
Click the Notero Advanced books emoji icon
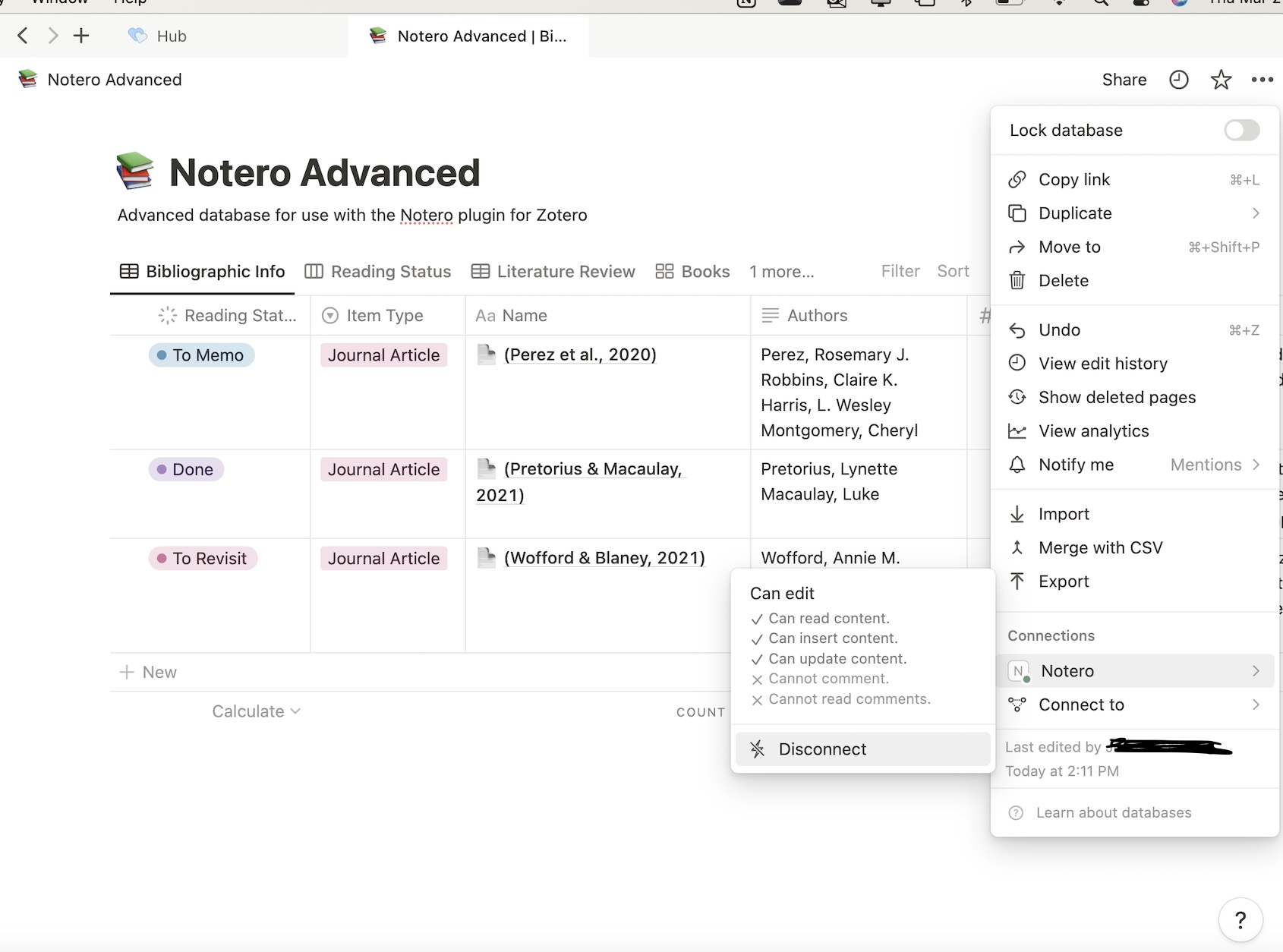(x=135, y=172)
